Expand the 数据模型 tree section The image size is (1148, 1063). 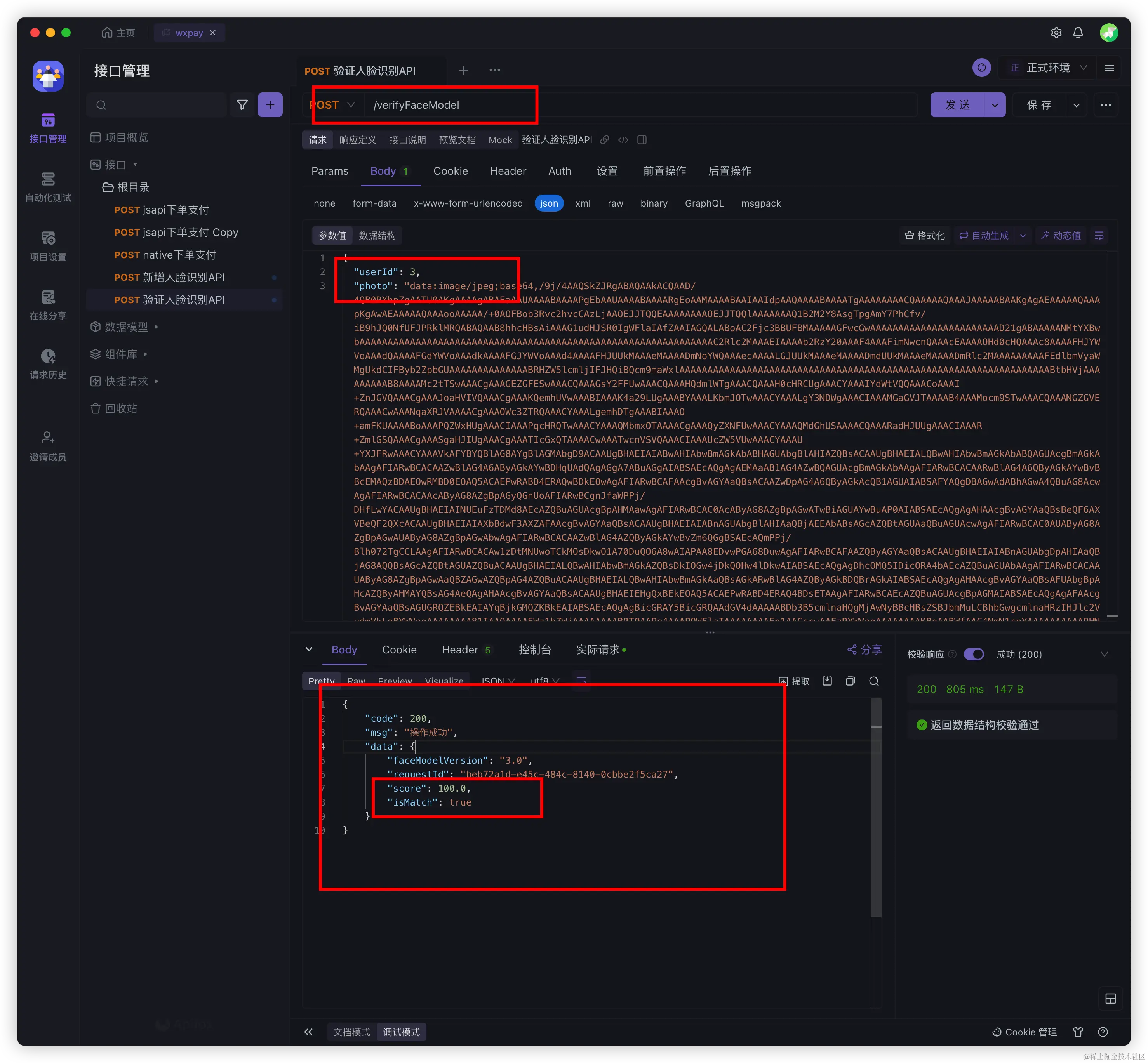pyautogui.click(x=126, y=327)
